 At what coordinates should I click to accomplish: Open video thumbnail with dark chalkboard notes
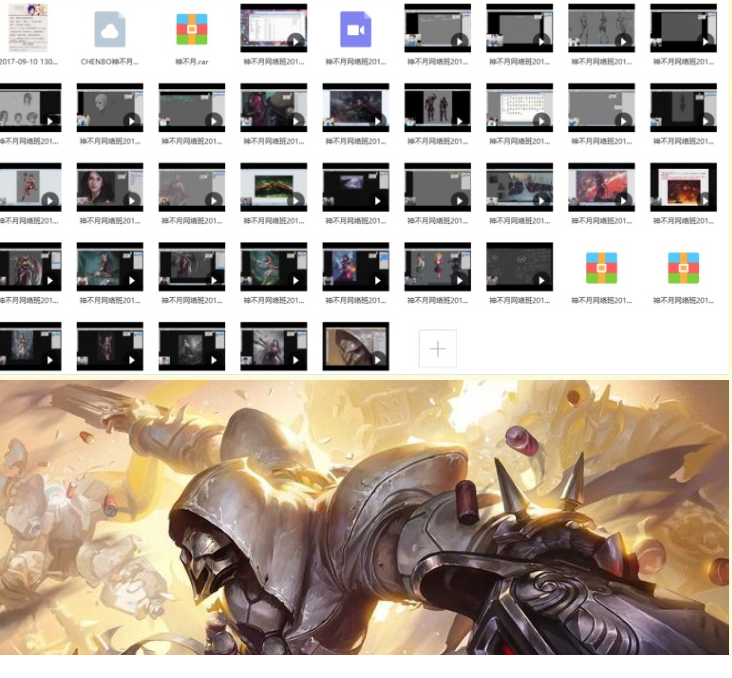[x=520, y=267]
